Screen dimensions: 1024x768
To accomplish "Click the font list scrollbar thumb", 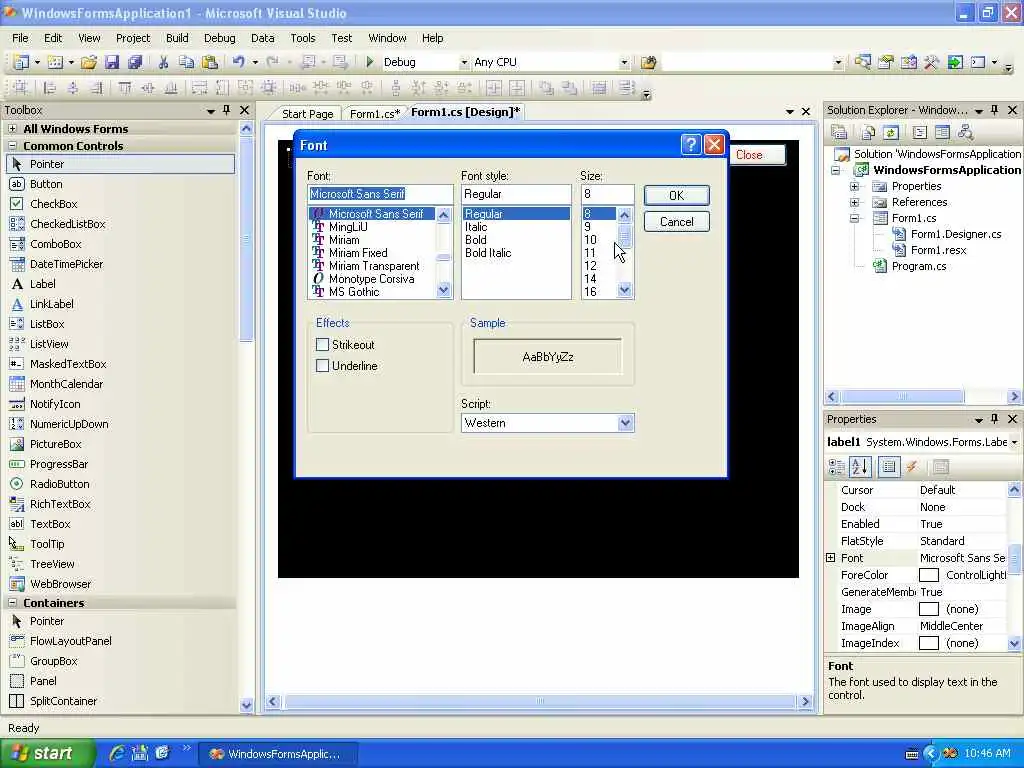I will click(x=443, y=258).
